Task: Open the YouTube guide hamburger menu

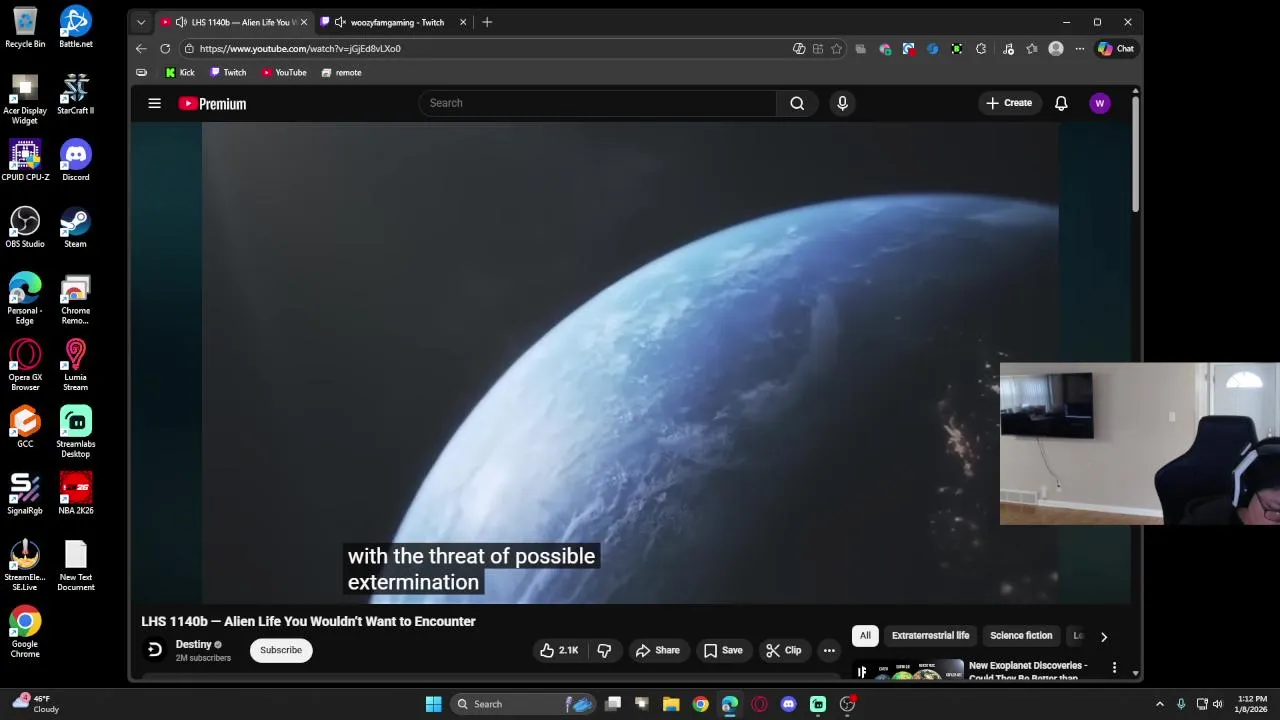Action: click(154, 103)
